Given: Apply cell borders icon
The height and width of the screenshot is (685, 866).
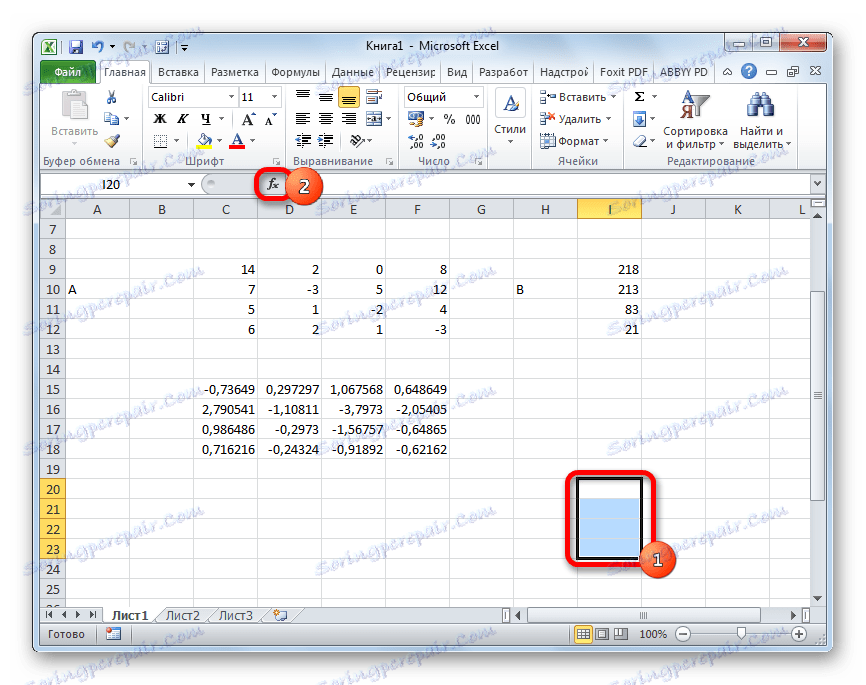Looking at the screenshot, I should coord(160,141).
